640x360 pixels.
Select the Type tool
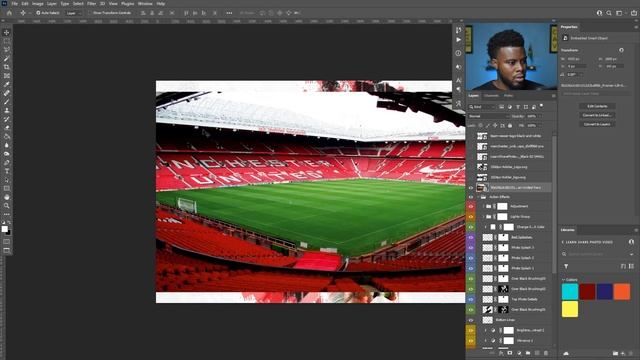point(7,171)
